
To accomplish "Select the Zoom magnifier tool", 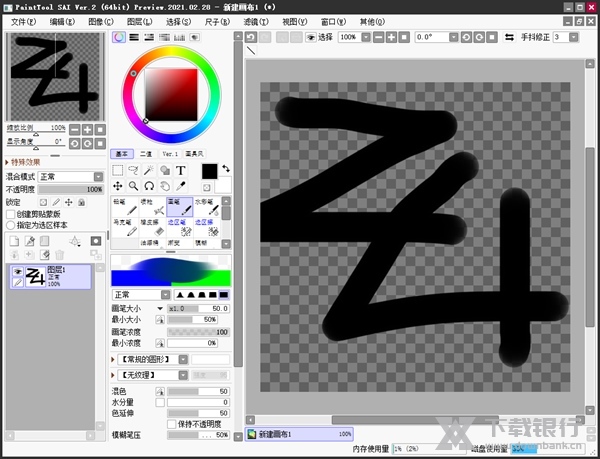I will (133, 186).
